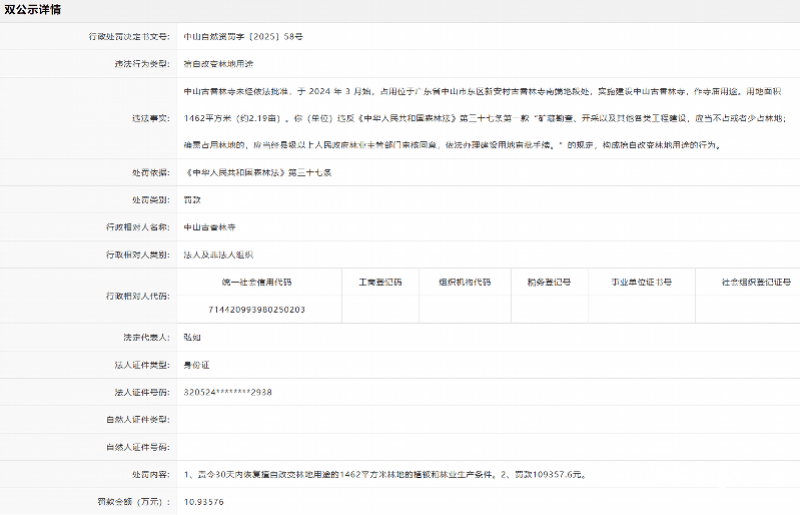Click the 违法事实 label
Viewport: 800px width, 515px height.
click(151, 118)
